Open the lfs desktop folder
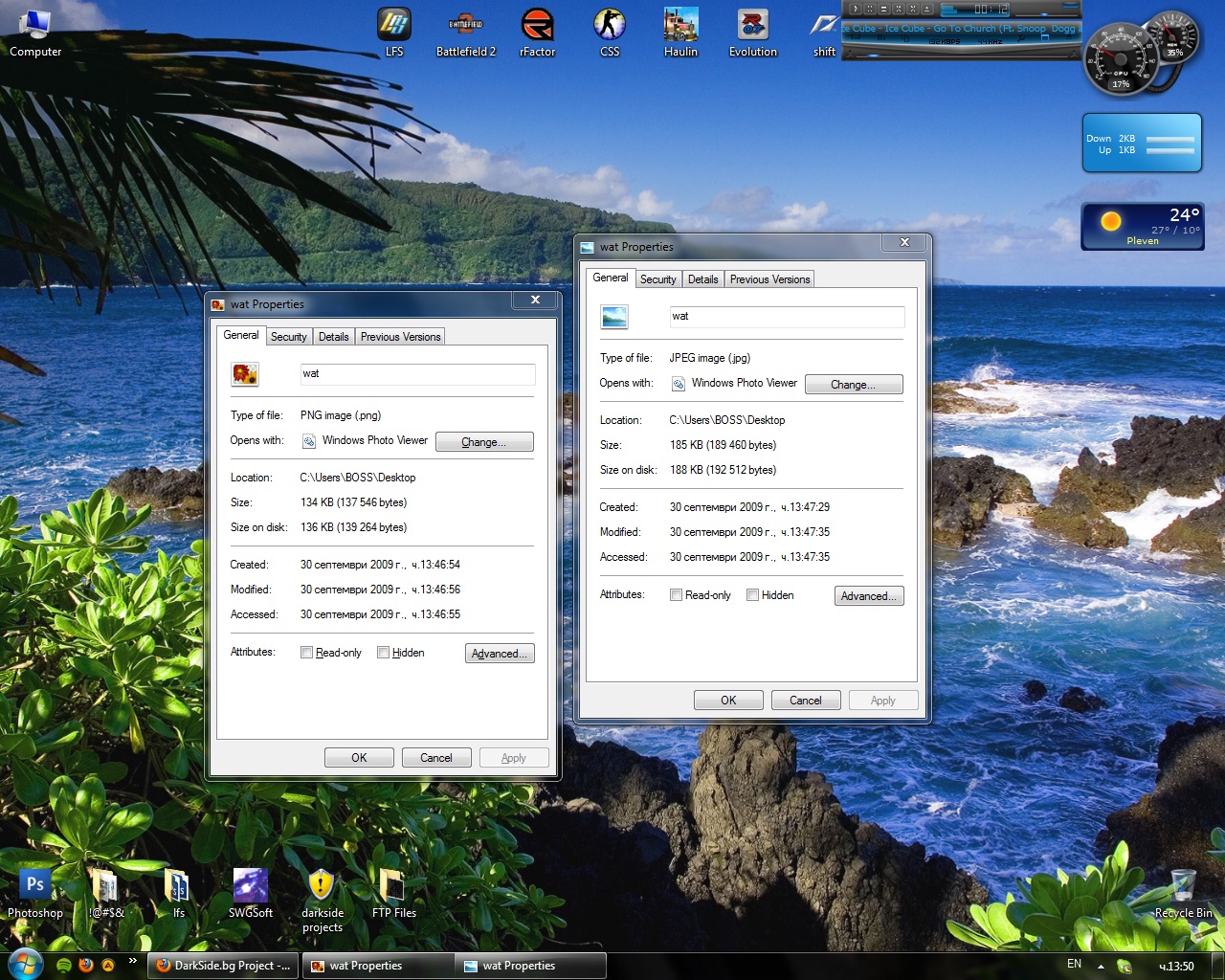1225x980 pixels. [178, 893]
